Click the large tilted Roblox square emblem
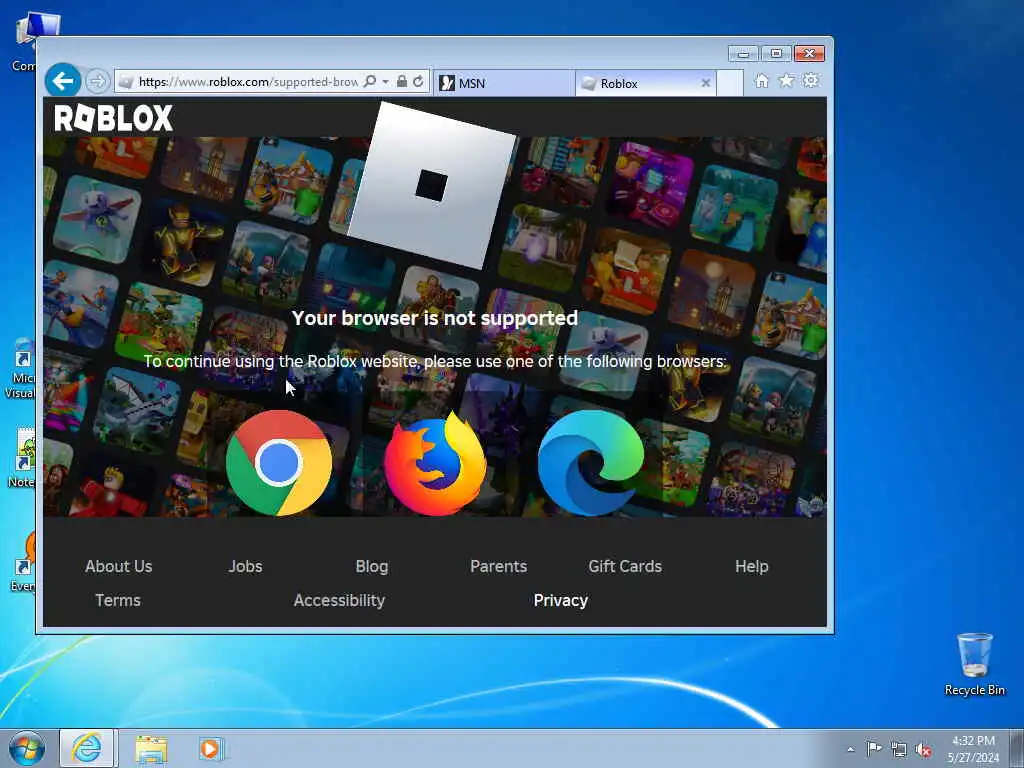Screen dimensions: 1024x768 pyautogui.click(x=432, y=185)
